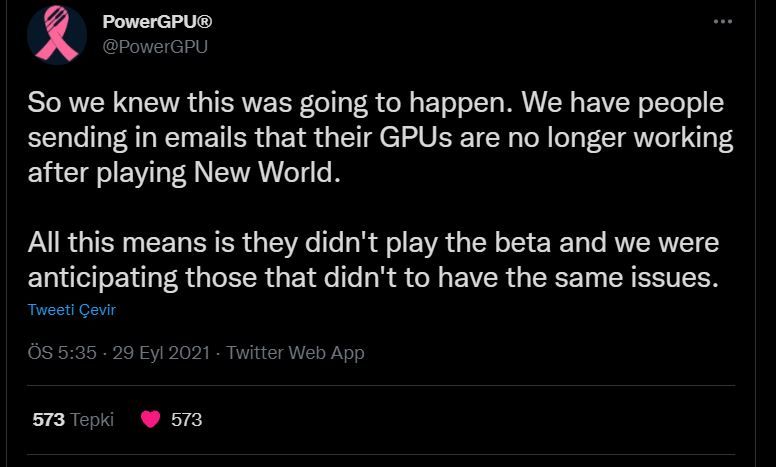Translate tweet via Tweeti Çevir link
The width and height of the screenshot is (776, 467).
pos(72,310)
